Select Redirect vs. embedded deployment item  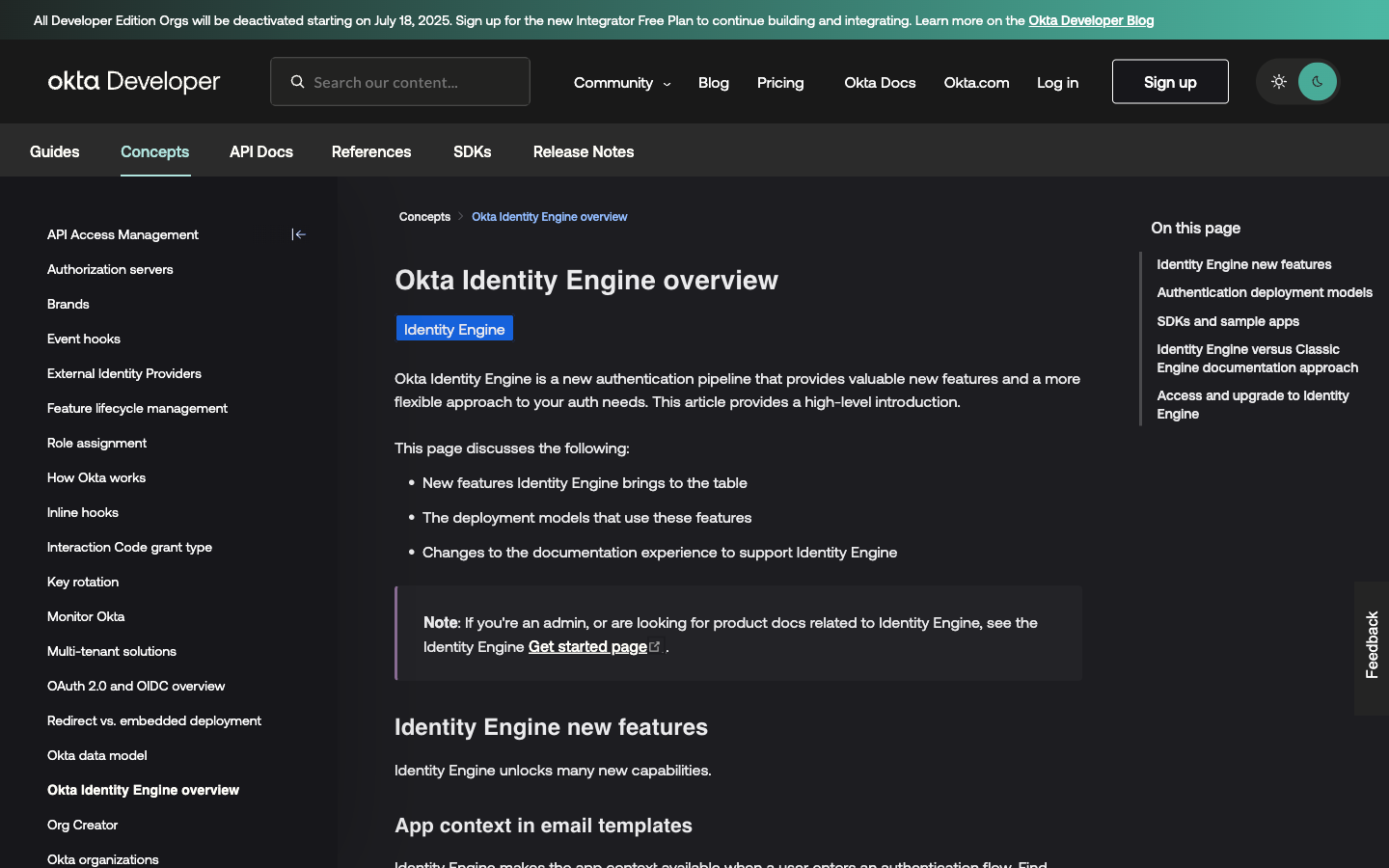tap(154, 720)
